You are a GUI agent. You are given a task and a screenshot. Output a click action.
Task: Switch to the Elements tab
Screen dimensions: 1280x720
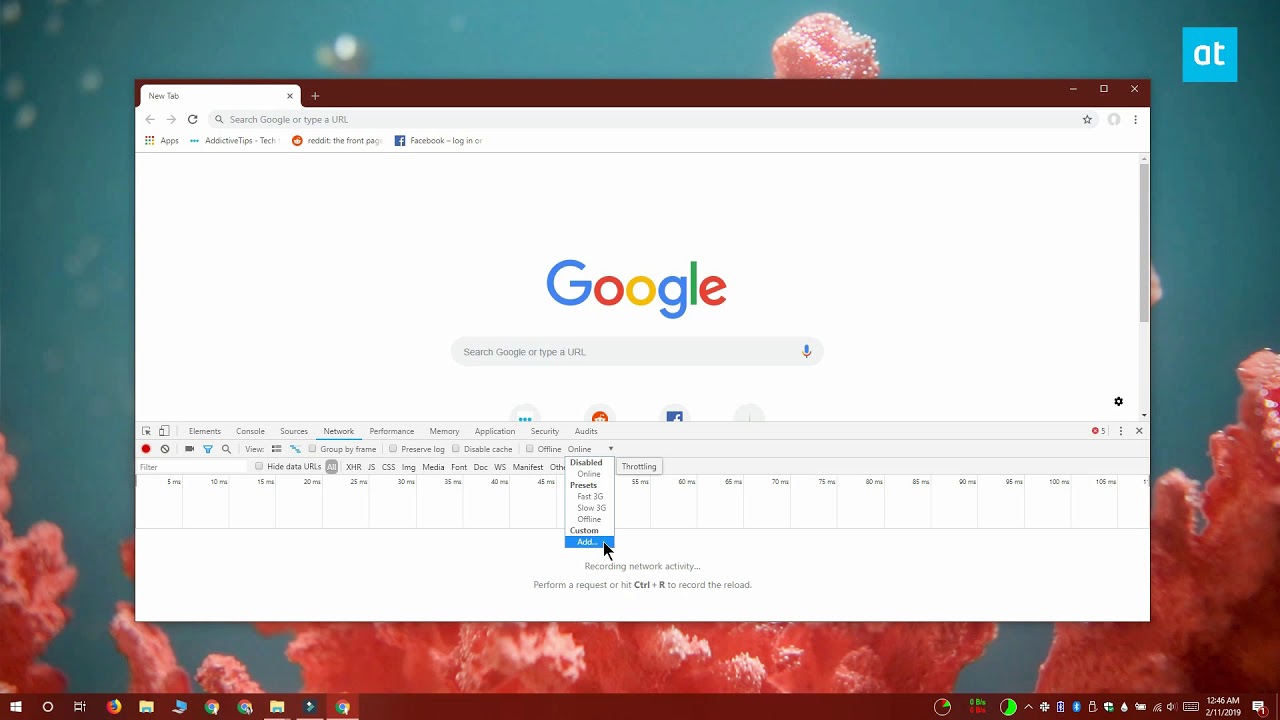[205, 431]
